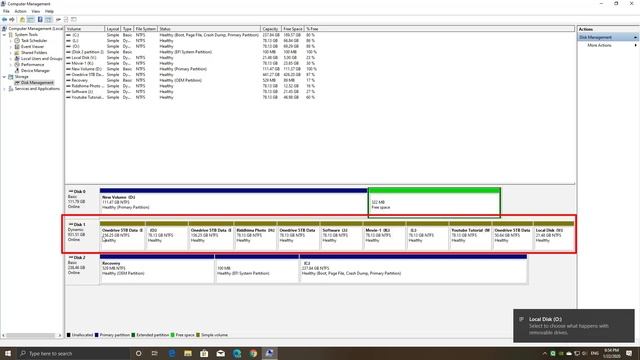This screenshot has width=640, height=360.
Task: Select Recovery partition on Disk 2
Action: 157,269
